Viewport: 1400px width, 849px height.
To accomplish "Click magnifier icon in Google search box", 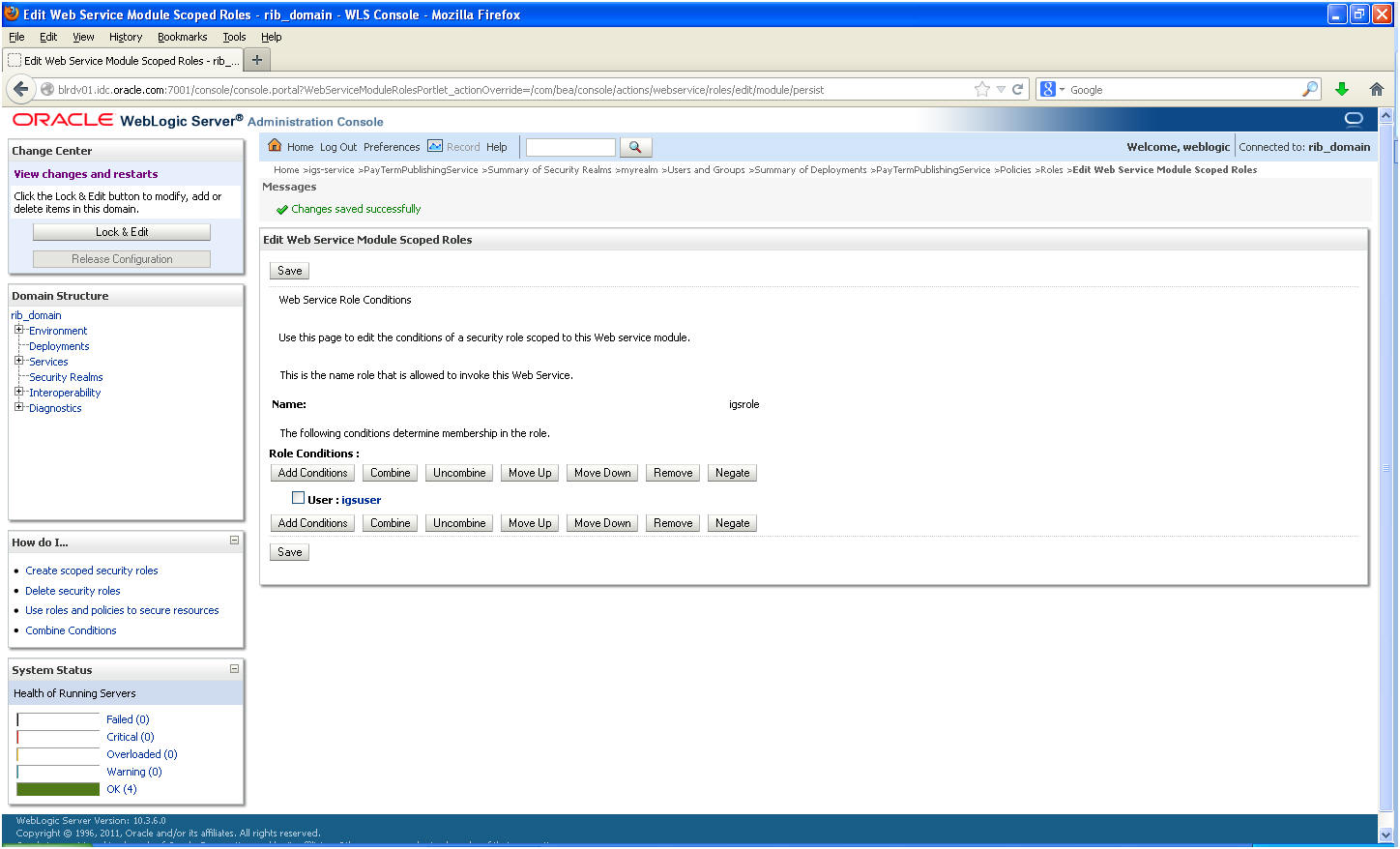I will coord(1310,89).
